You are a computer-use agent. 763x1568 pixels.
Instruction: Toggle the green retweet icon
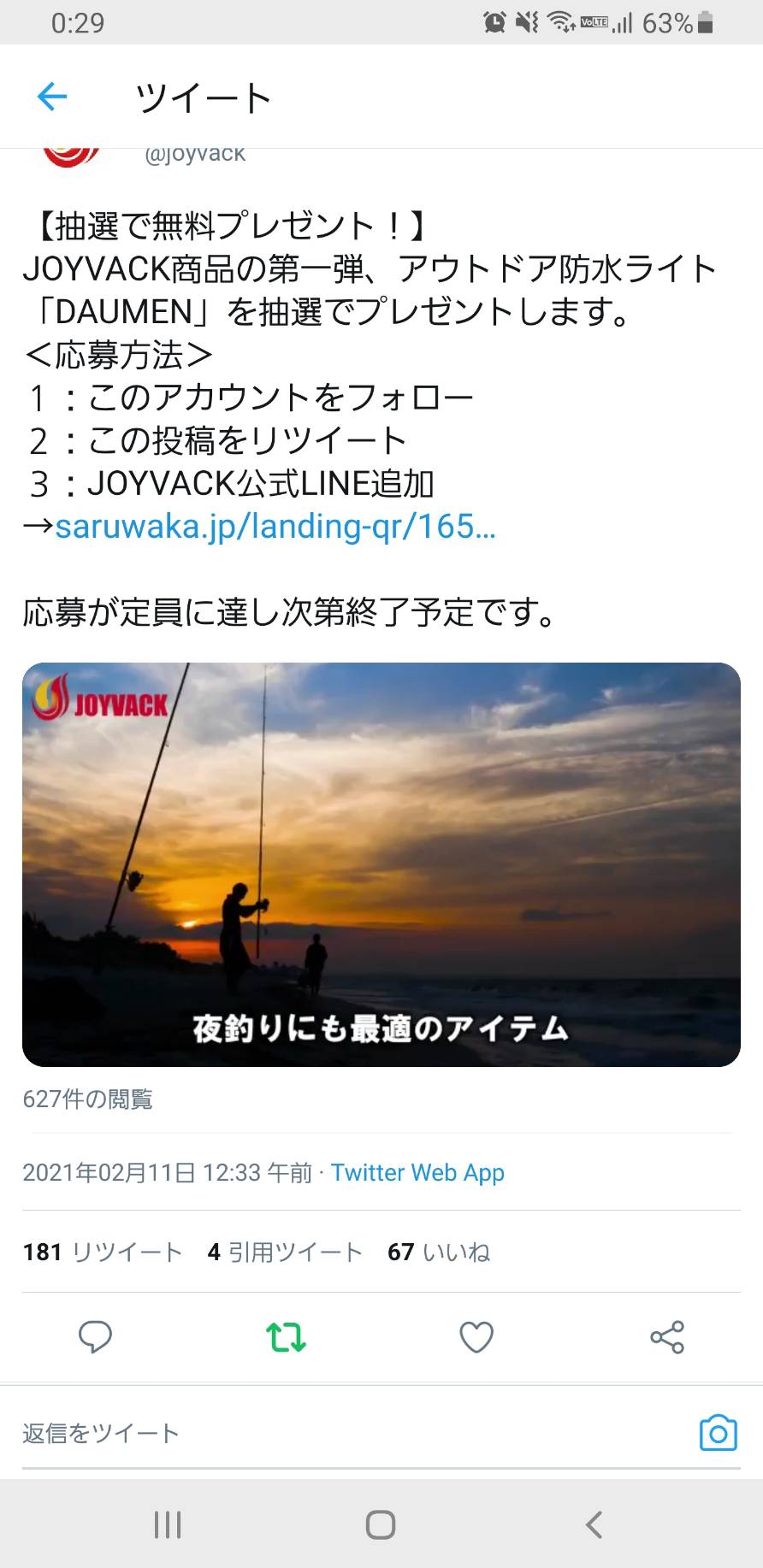pyautogui.click(x=286, y=1337)
